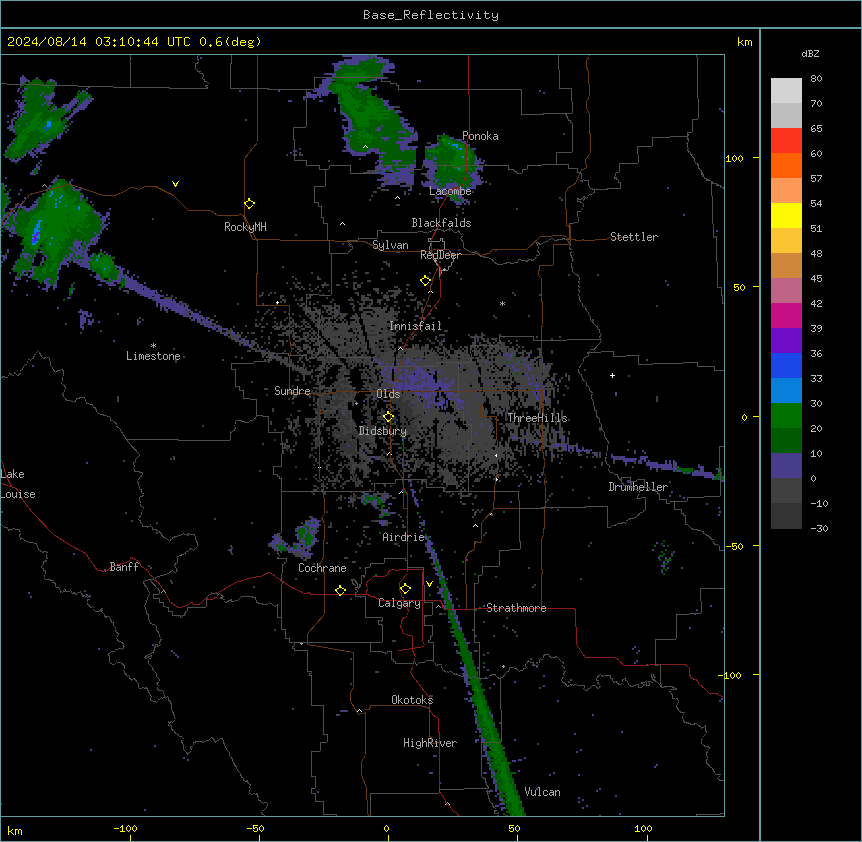This screenshot has width=862, height=842.
Task: Click the pink 42-45 dBZ legend swatch
Action: point(786,291)
